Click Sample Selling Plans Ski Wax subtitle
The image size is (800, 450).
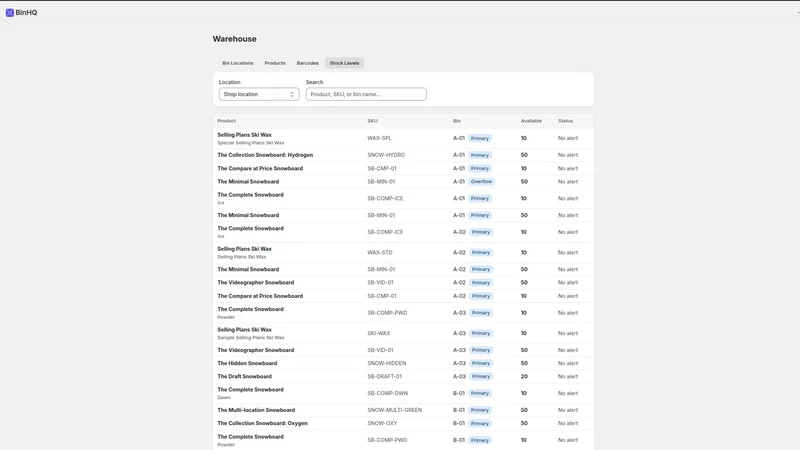(251, 338)
